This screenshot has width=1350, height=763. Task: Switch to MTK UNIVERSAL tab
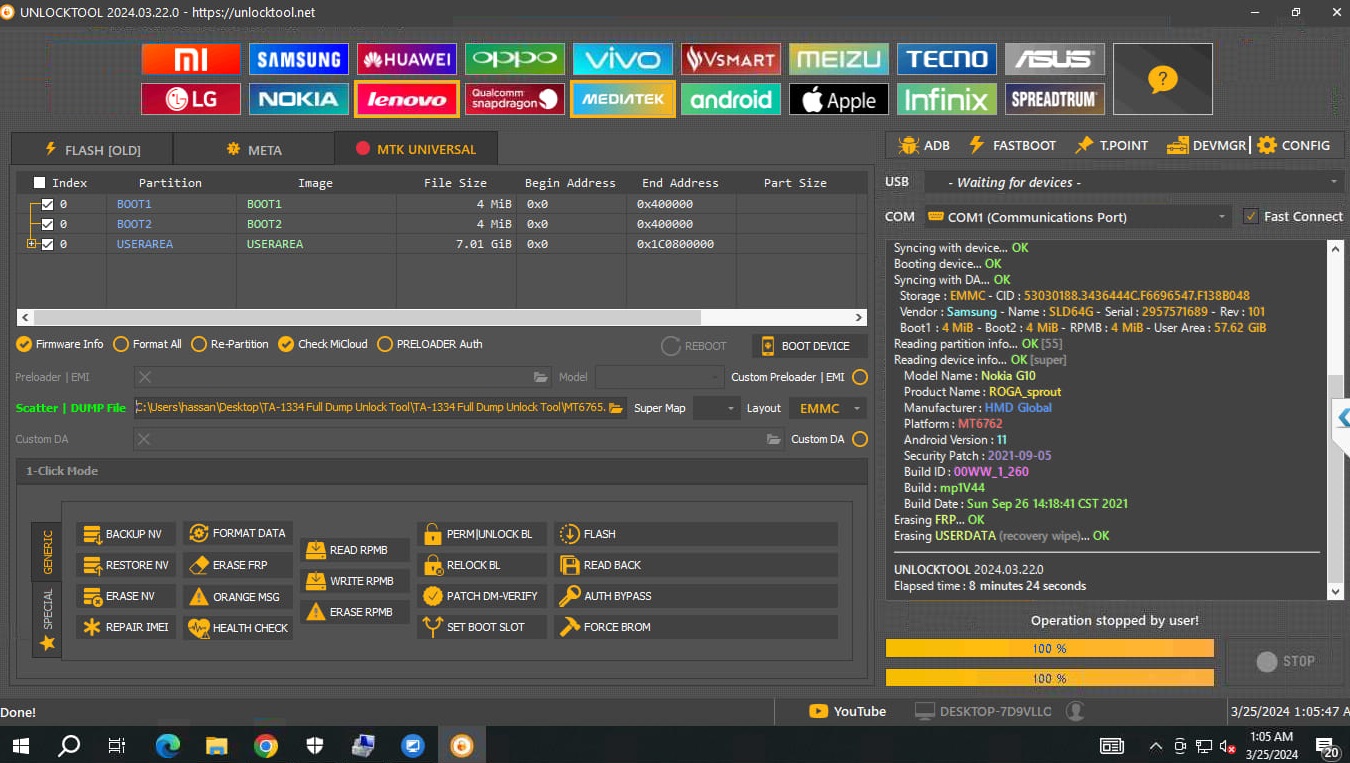pyautogui.click(x=416, y=149)
